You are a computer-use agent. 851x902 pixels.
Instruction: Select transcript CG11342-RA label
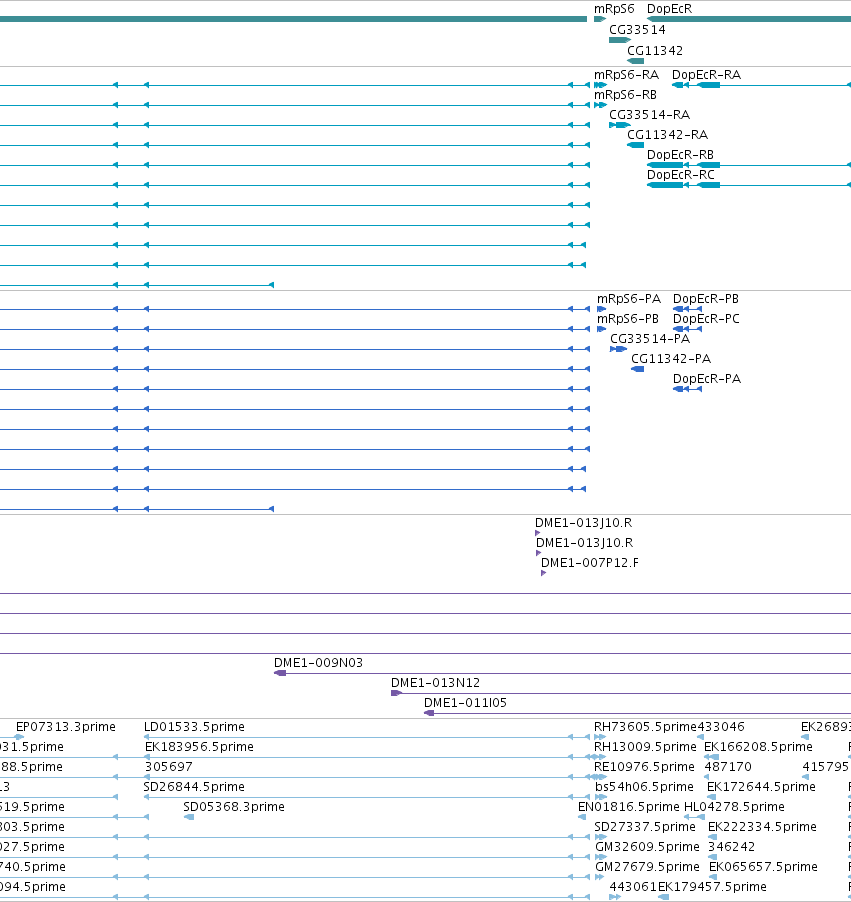(667, 135)
